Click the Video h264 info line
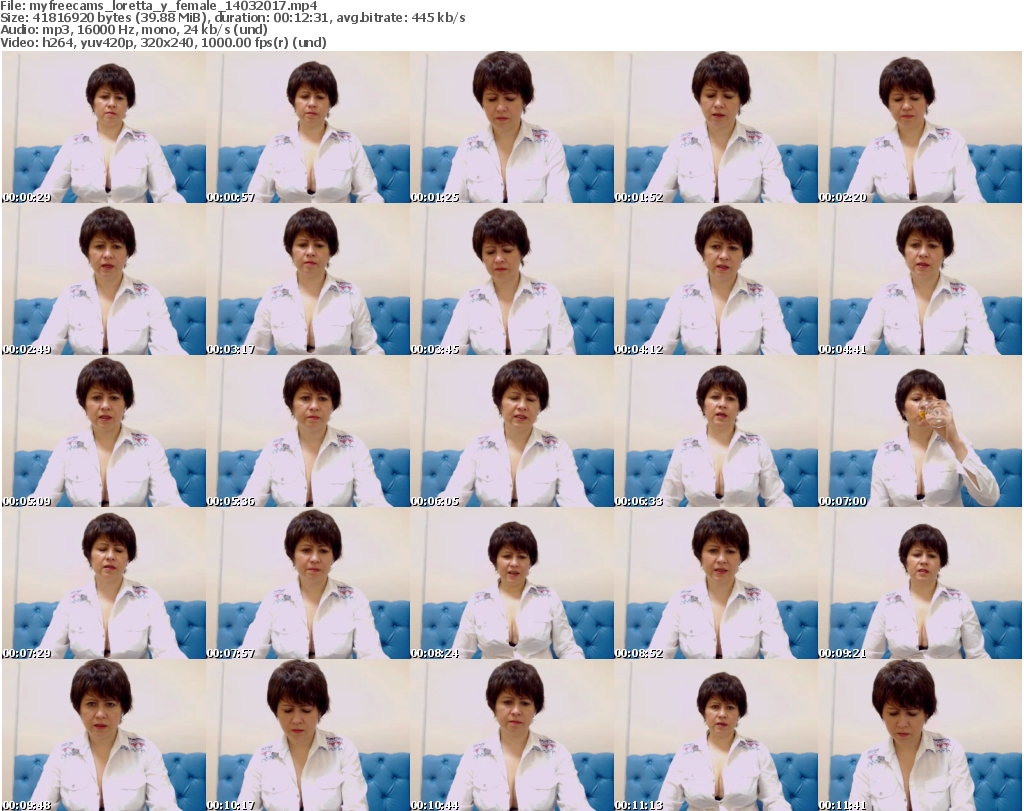Image resolution: width=1024 pixels, height=811 pixels. pos(163,42)
